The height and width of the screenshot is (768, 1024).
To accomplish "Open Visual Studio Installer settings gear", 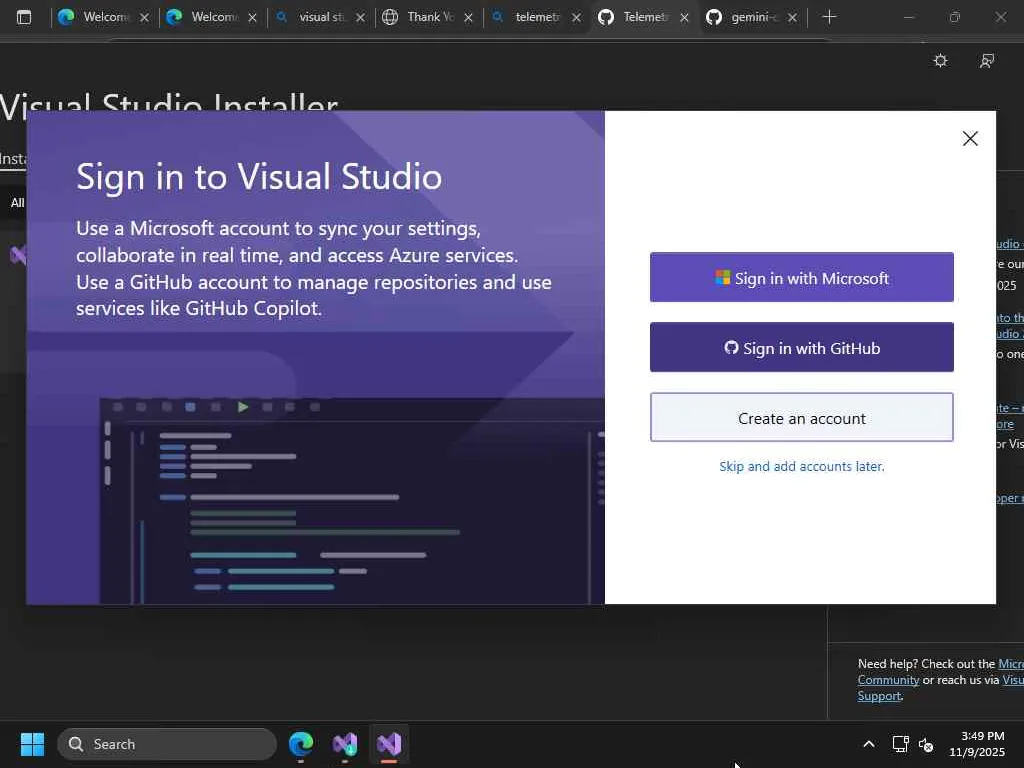I will 940,61.
